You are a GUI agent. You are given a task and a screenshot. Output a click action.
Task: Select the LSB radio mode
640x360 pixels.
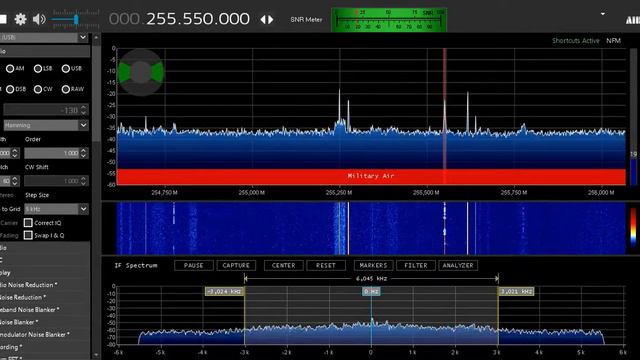tap(38, 69)
